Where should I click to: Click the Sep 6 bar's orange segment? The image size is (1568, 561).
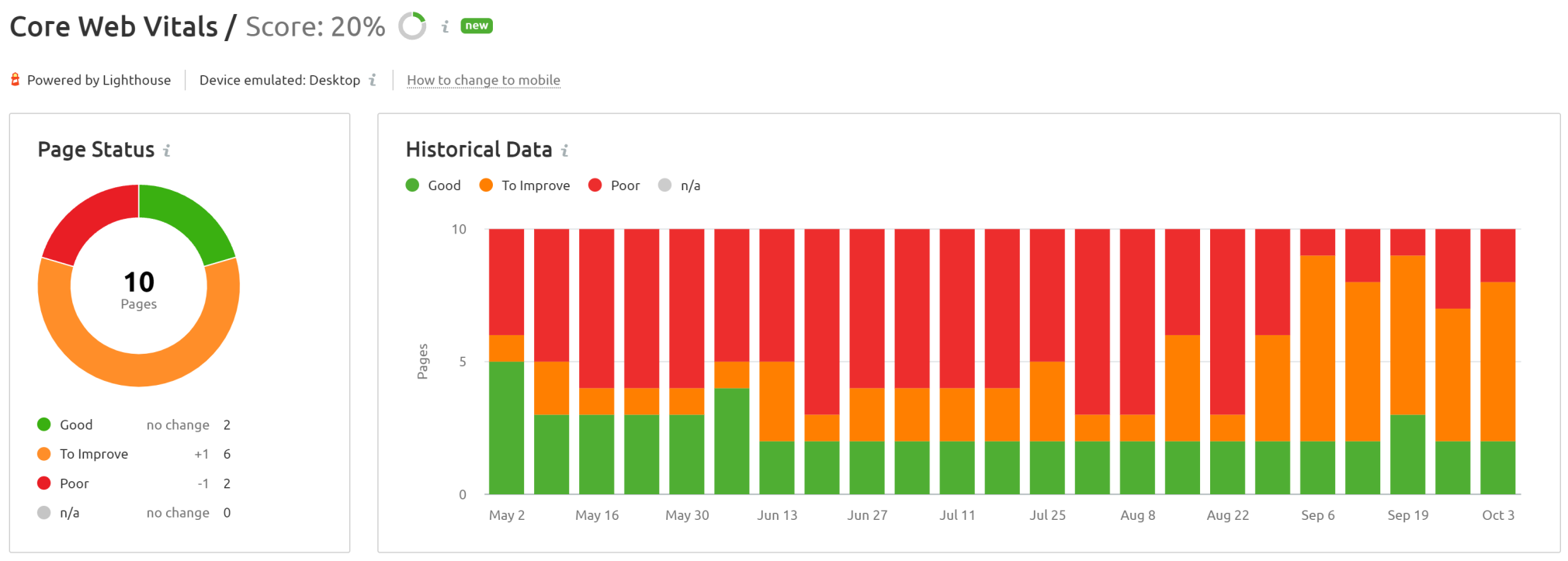coord(1317,348)
